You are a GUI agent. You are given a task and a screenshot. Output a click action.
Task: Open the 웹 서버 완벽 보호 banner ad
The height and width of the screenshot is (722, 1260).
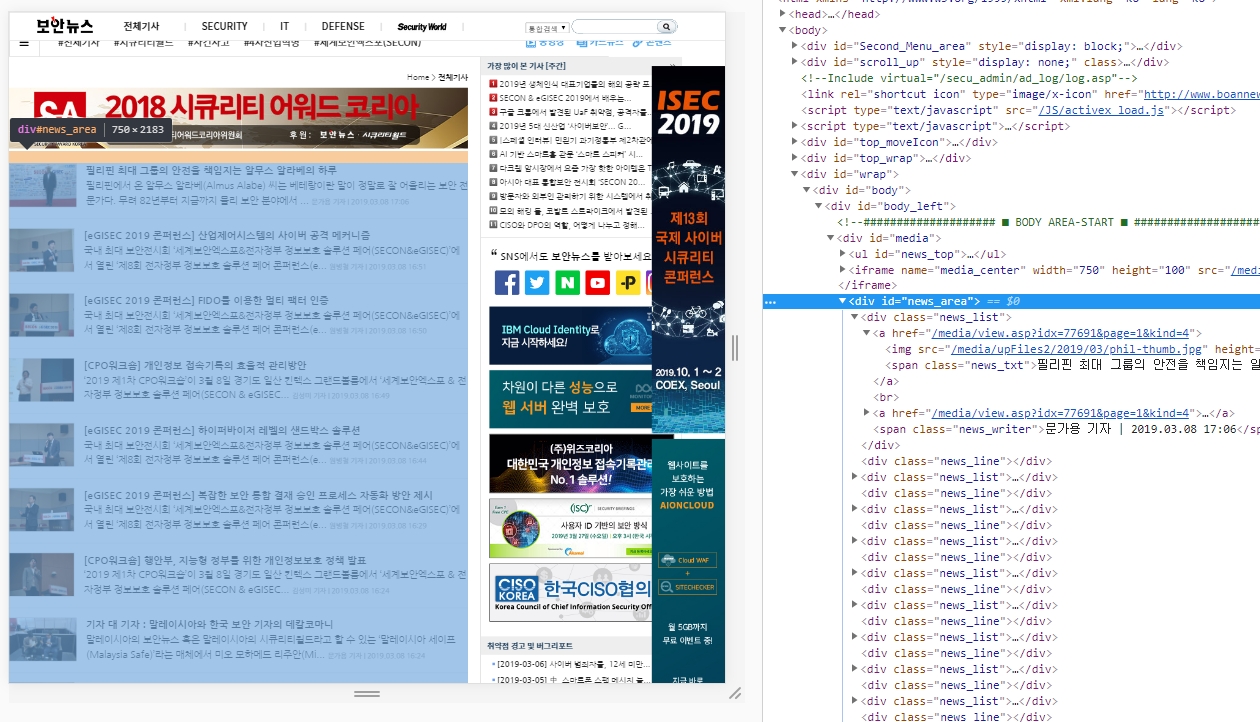570,399
